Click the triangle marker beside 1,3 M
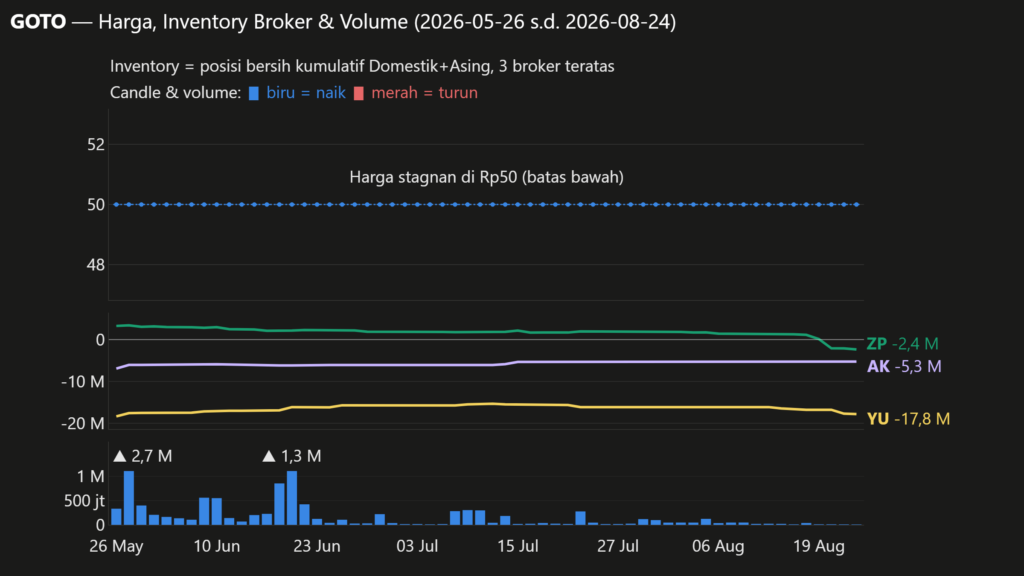 [x=268, y=456]
